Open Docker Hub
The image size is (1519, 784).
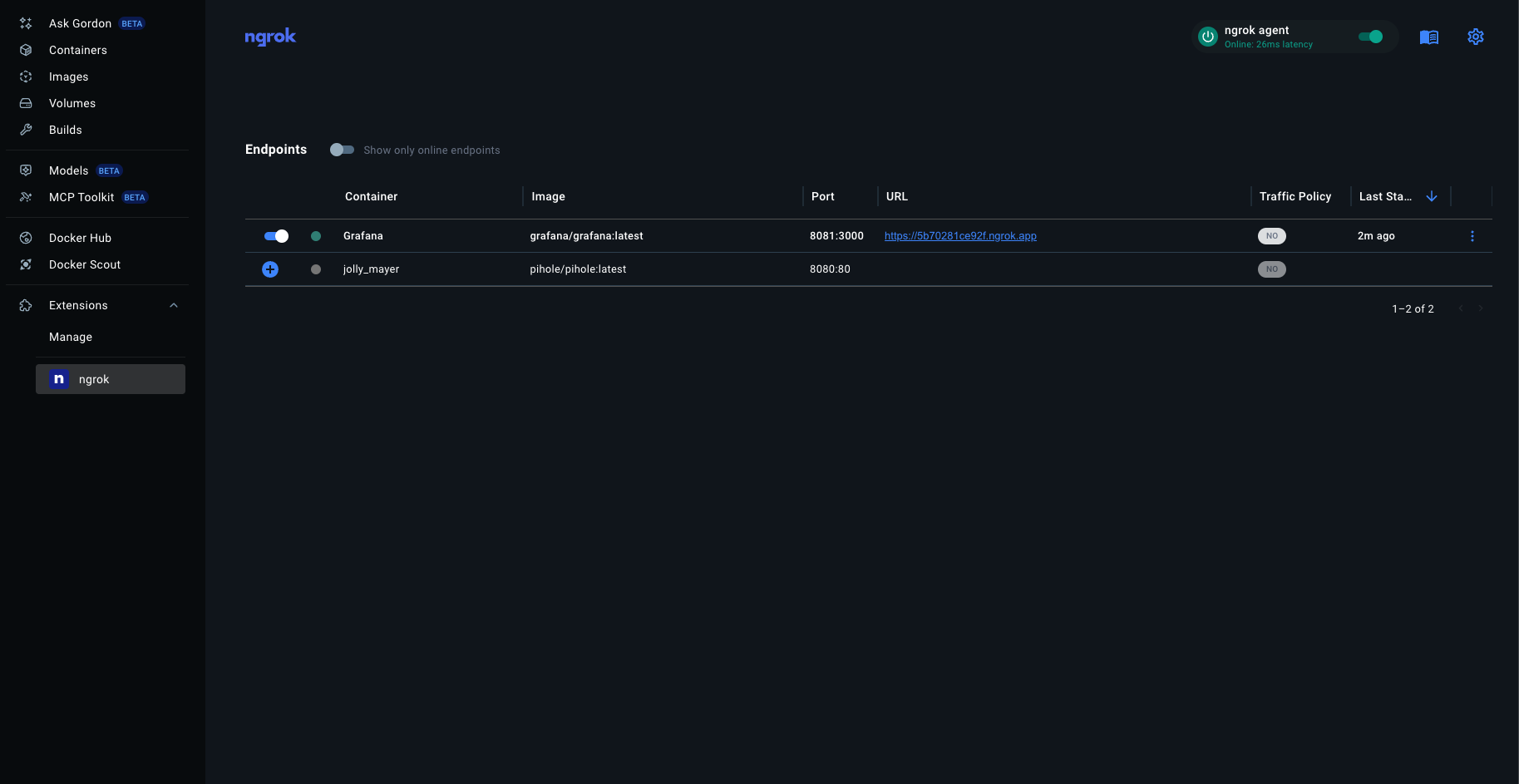point(80,238)
